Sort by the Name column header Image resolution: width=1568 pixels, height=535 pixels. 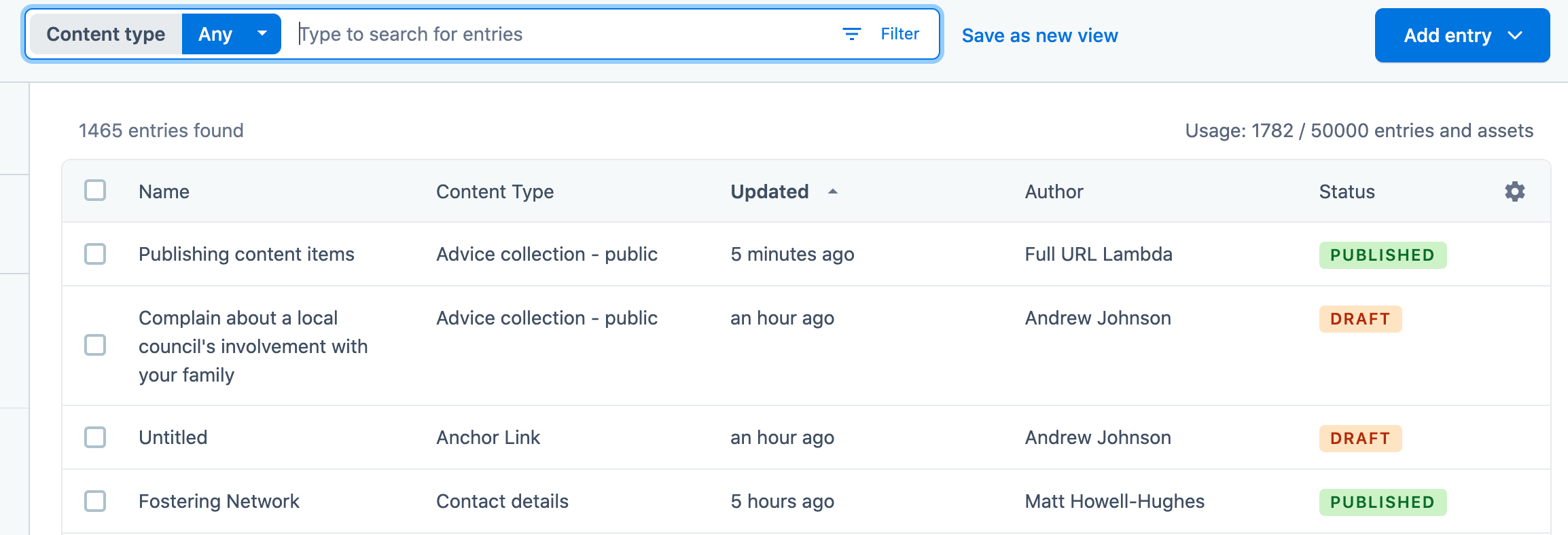tap(164, 192)
